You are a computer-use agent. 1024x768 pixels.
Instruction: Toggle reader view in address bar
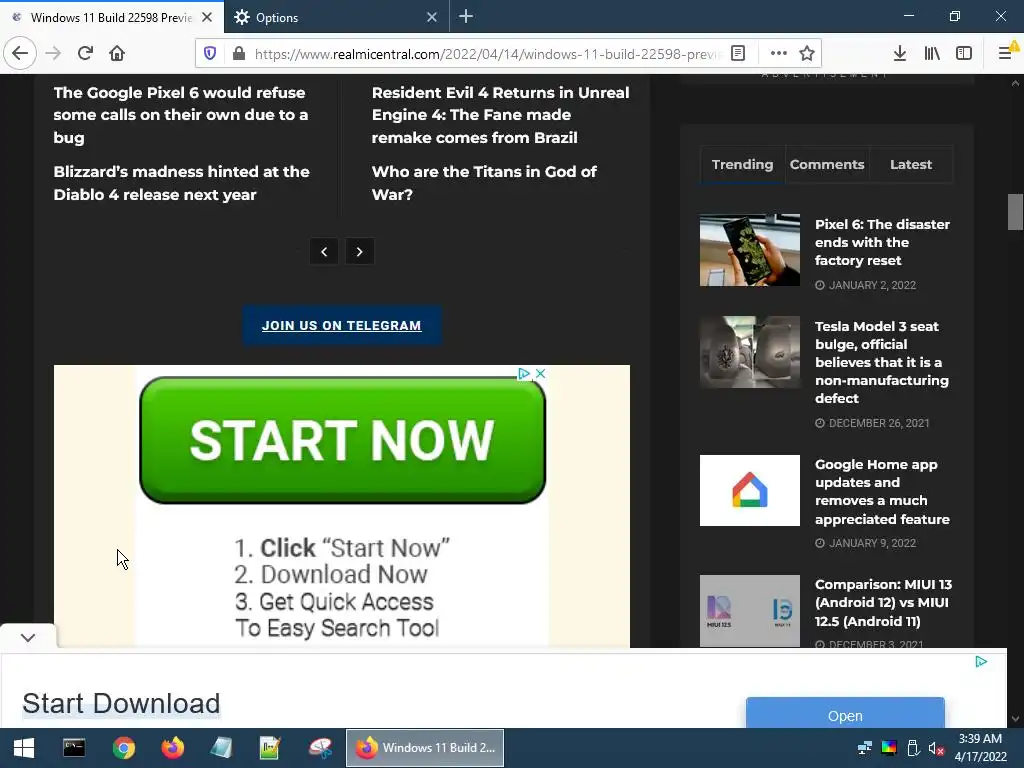pyautogui.click(x=738, y=54)
